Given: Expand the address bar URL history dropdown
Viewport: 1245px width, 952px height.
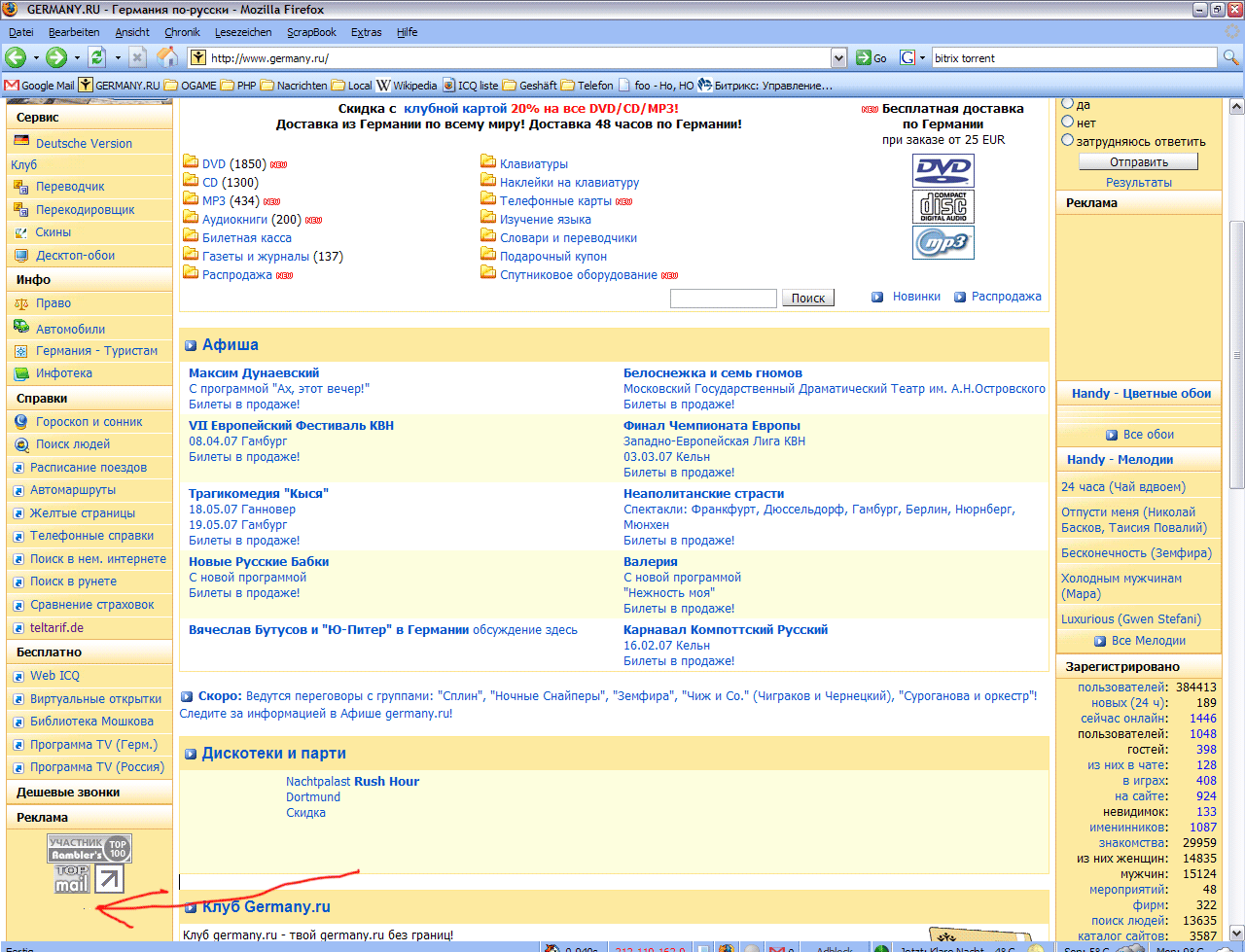Looking at the screenshot, I should tap(839, 58).
